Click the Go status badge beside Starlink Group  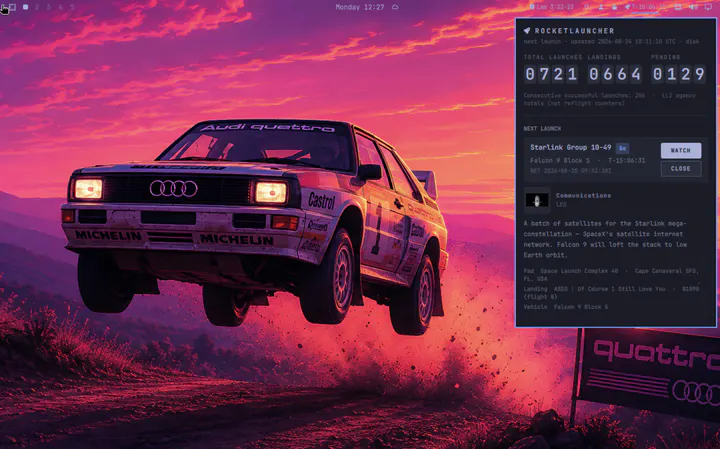[x=622, y=148]
